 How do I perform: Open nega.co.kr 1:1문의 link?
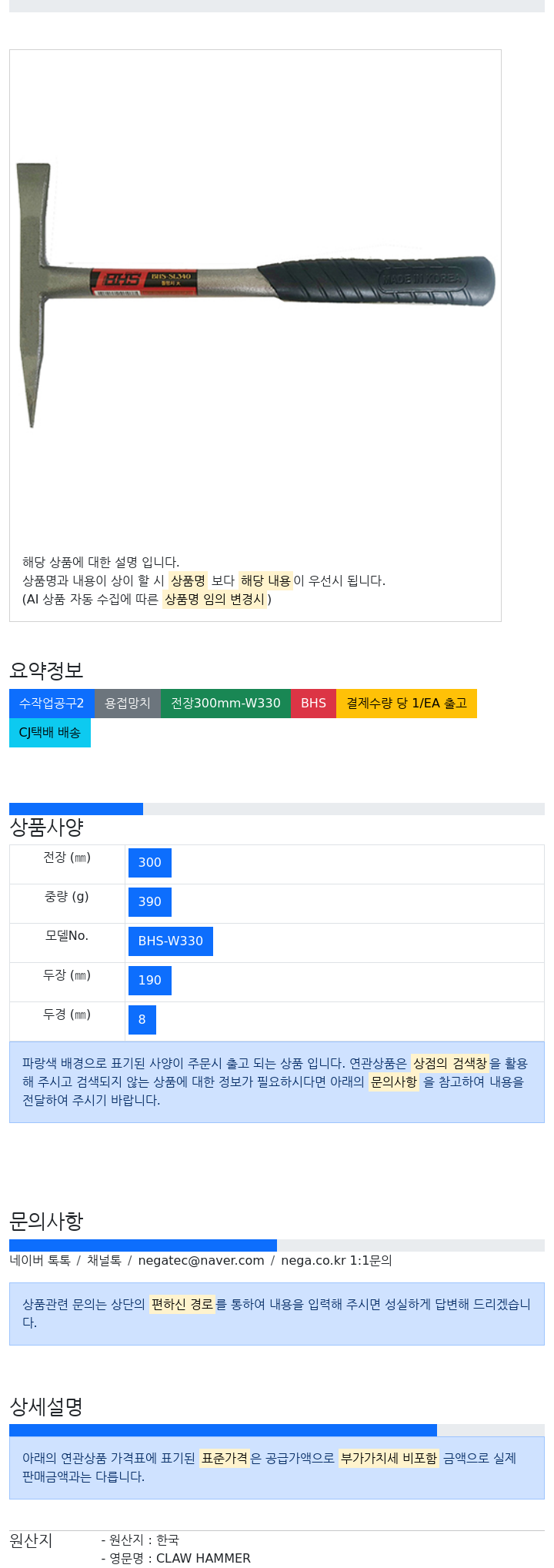336,1261
